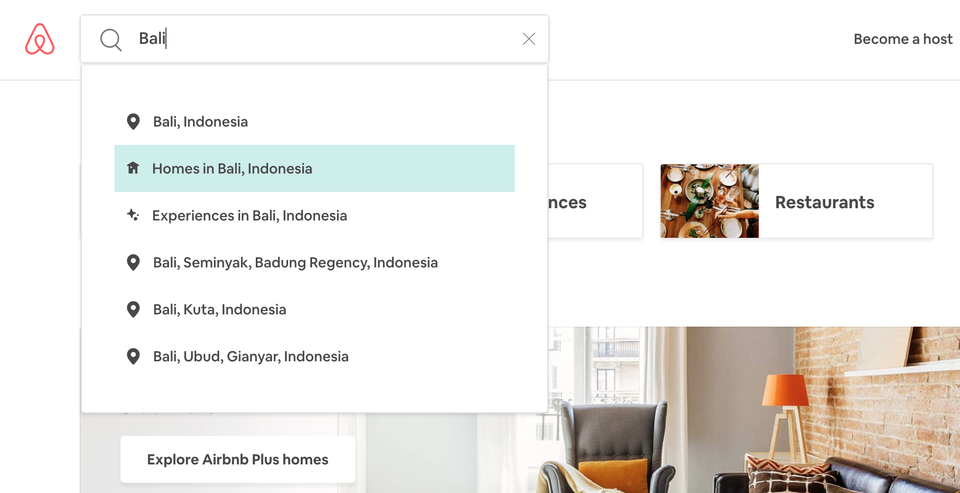The image size is (960, 493).
Task: Choose Experiences in Bali, Indonesia suggestion
Action: click(314, 216)
